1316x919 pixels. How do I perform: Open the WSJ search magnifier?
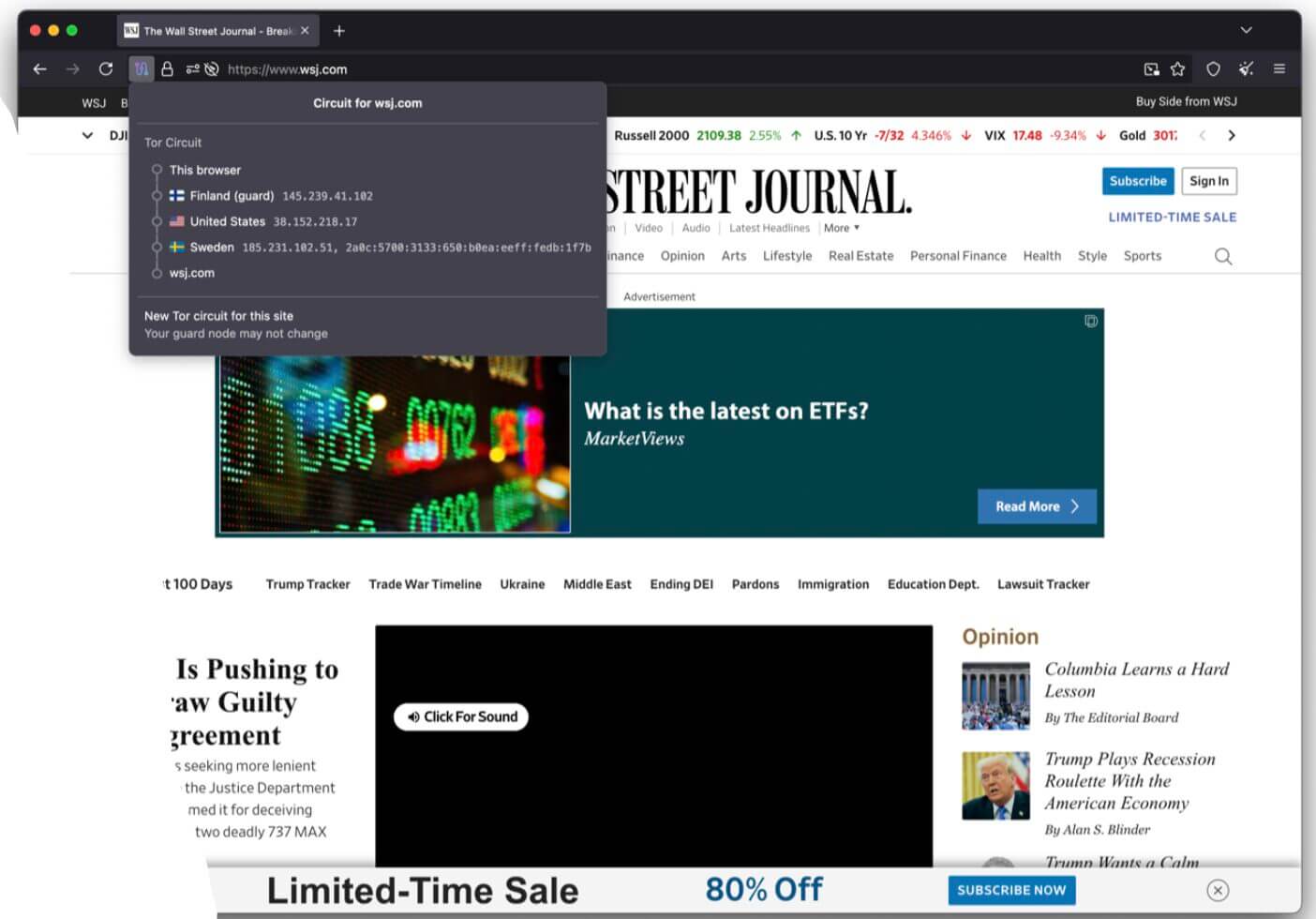[x=1223, y=256]
